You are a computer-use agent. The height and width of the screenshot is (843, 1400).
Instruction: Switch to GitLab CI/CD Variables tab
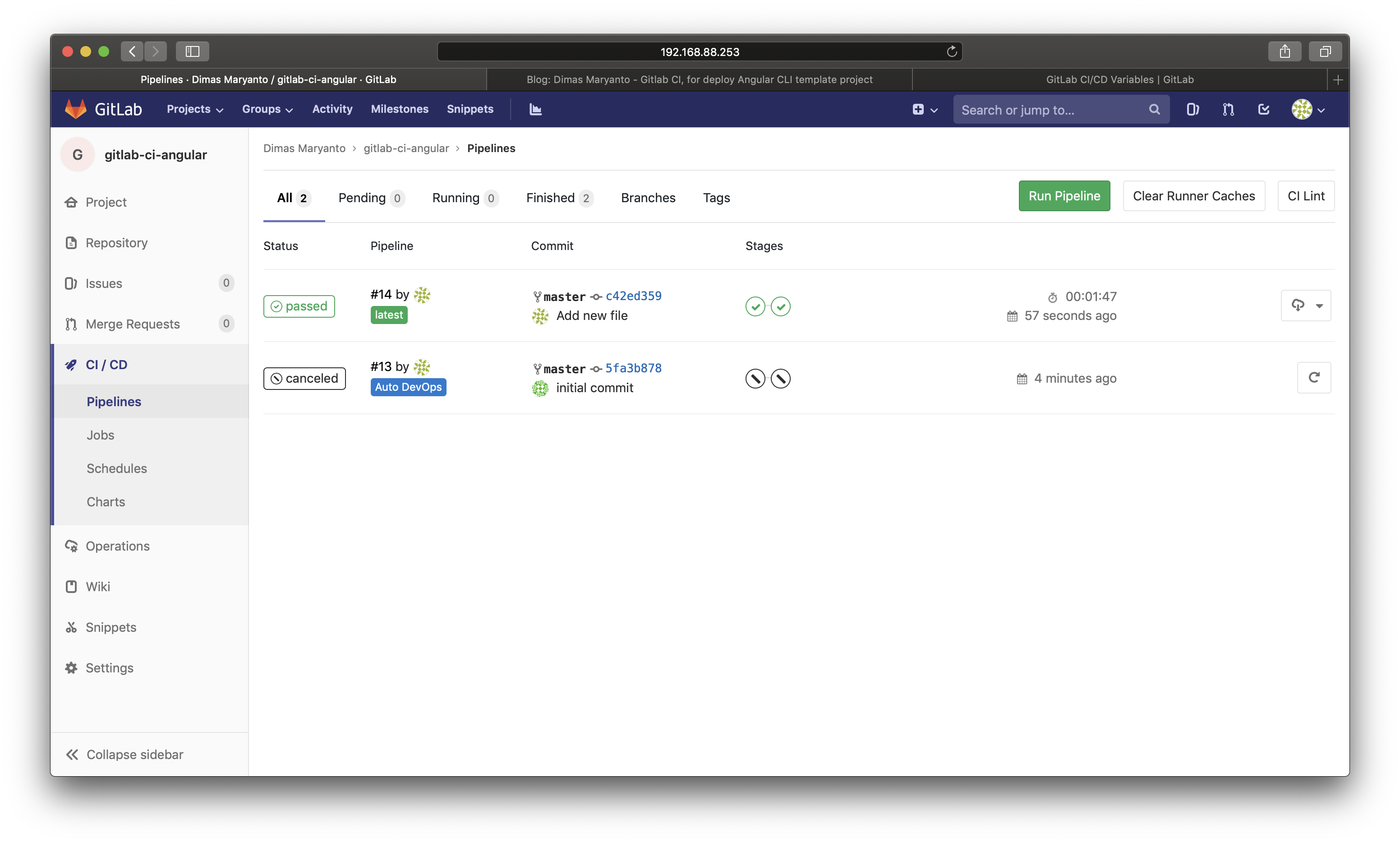(x=1119, y=79)
